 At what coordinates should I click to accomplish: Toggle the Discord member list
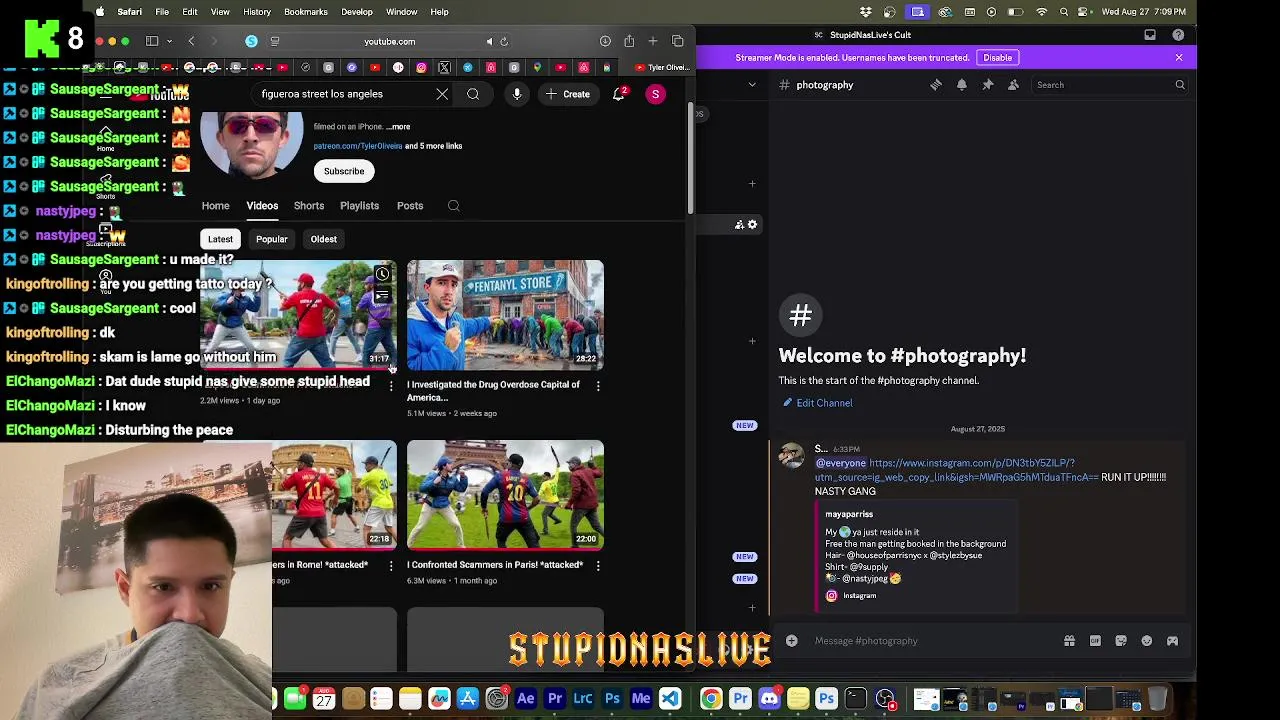(x=1013, y=85)
